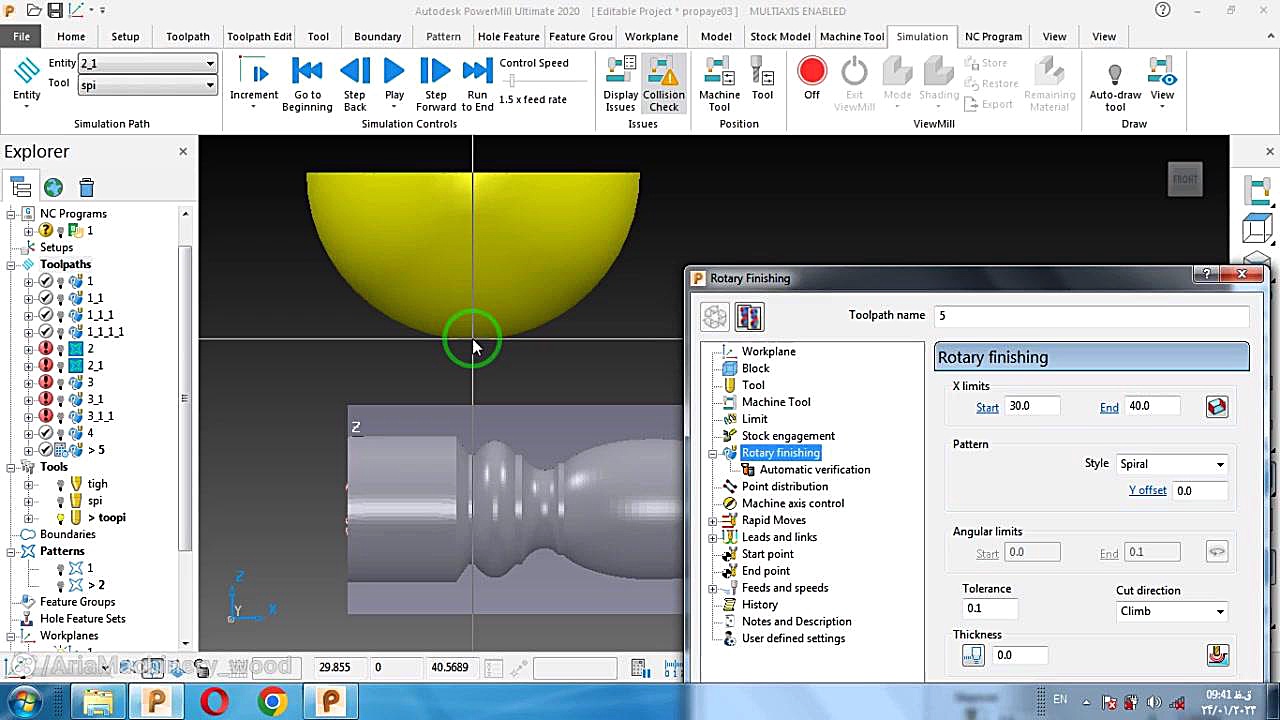The width and height of the screenshot is (1280, 720).
Task: Open the NC Program ribbon tab
Action: click(x=992, y=36)
